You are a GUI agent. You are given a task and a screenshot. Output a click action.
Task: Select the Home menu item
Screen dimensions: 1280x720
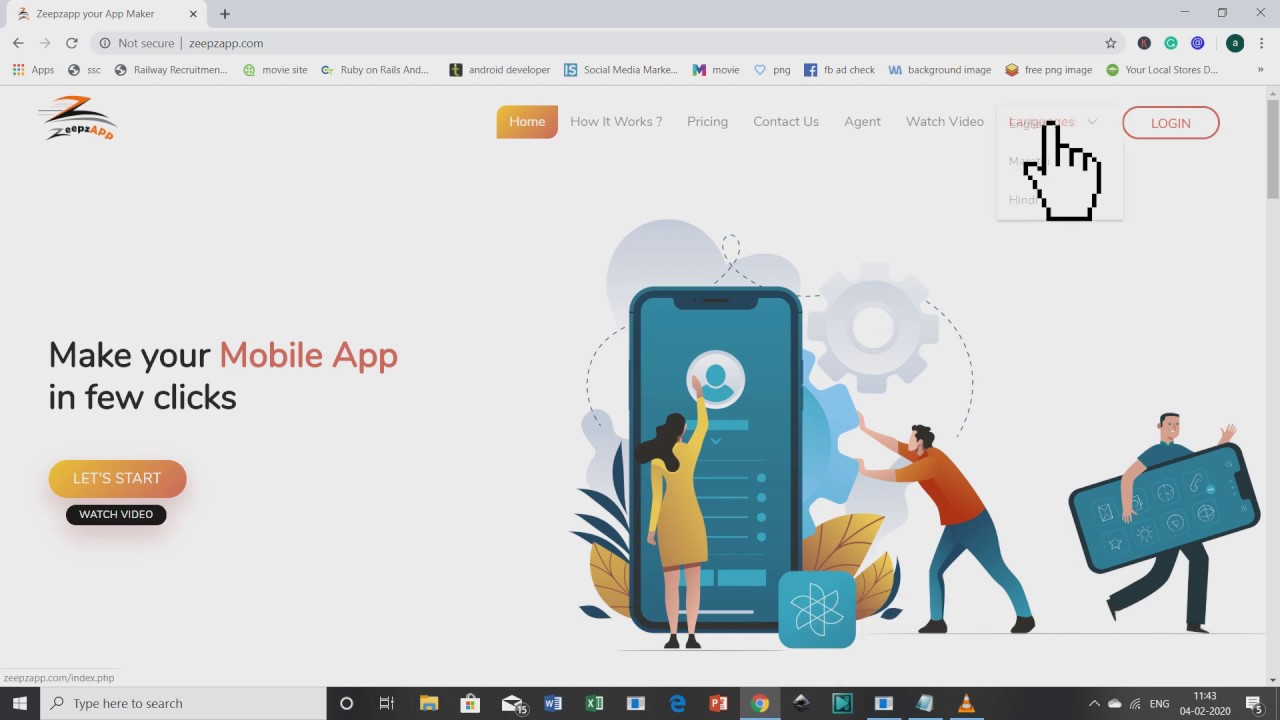pyautogui.click(x=527, y=121)
